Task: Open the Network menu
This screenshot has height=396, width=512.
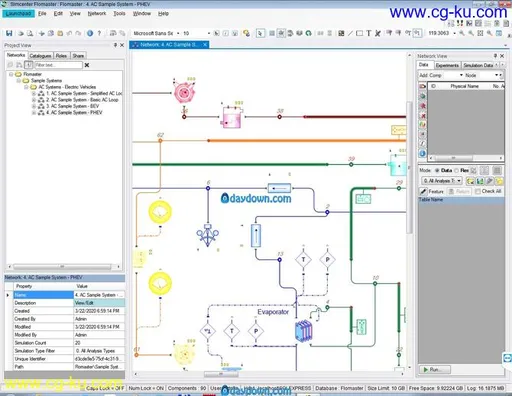Action: pyautogui.click(x=97, y=13)
